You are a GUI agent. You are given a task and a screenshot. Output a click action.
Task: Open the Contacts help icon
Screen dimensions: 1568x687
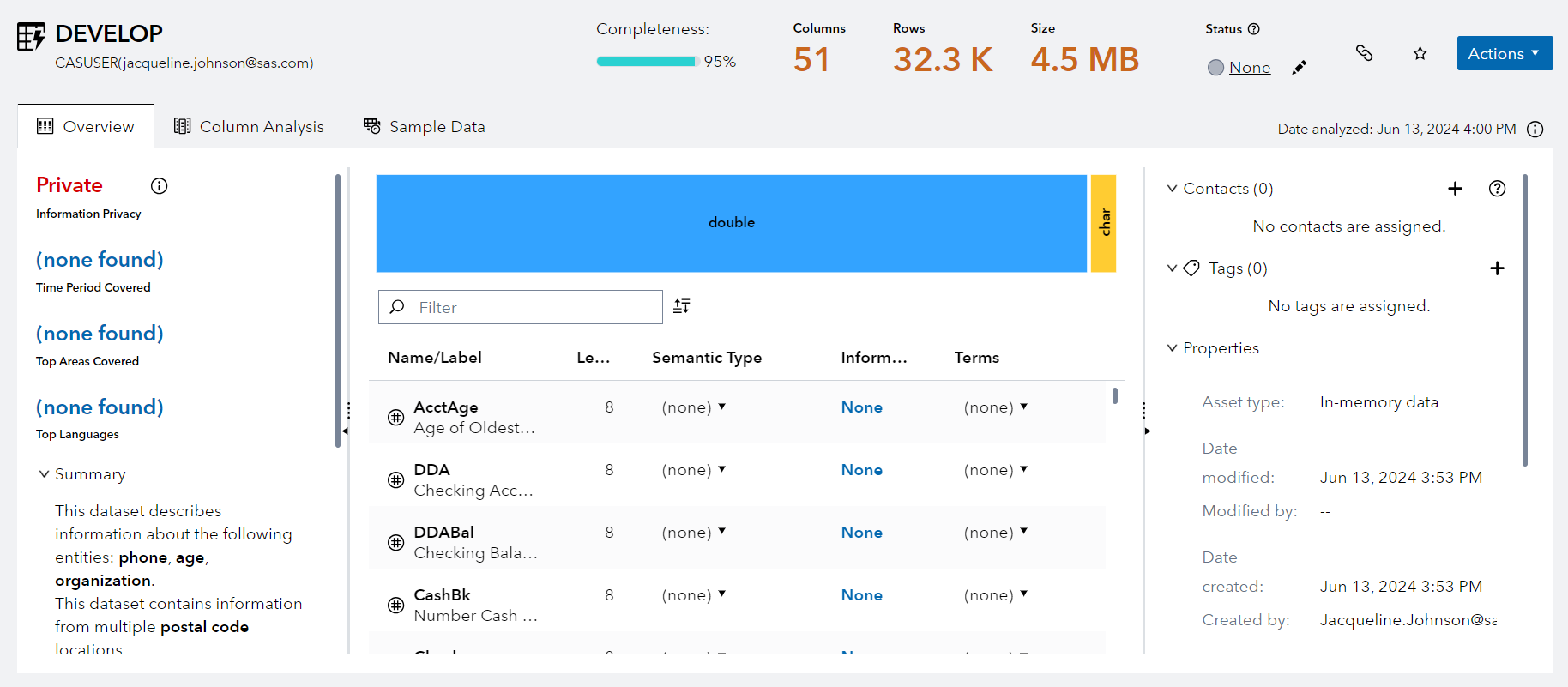point(1497,189)
